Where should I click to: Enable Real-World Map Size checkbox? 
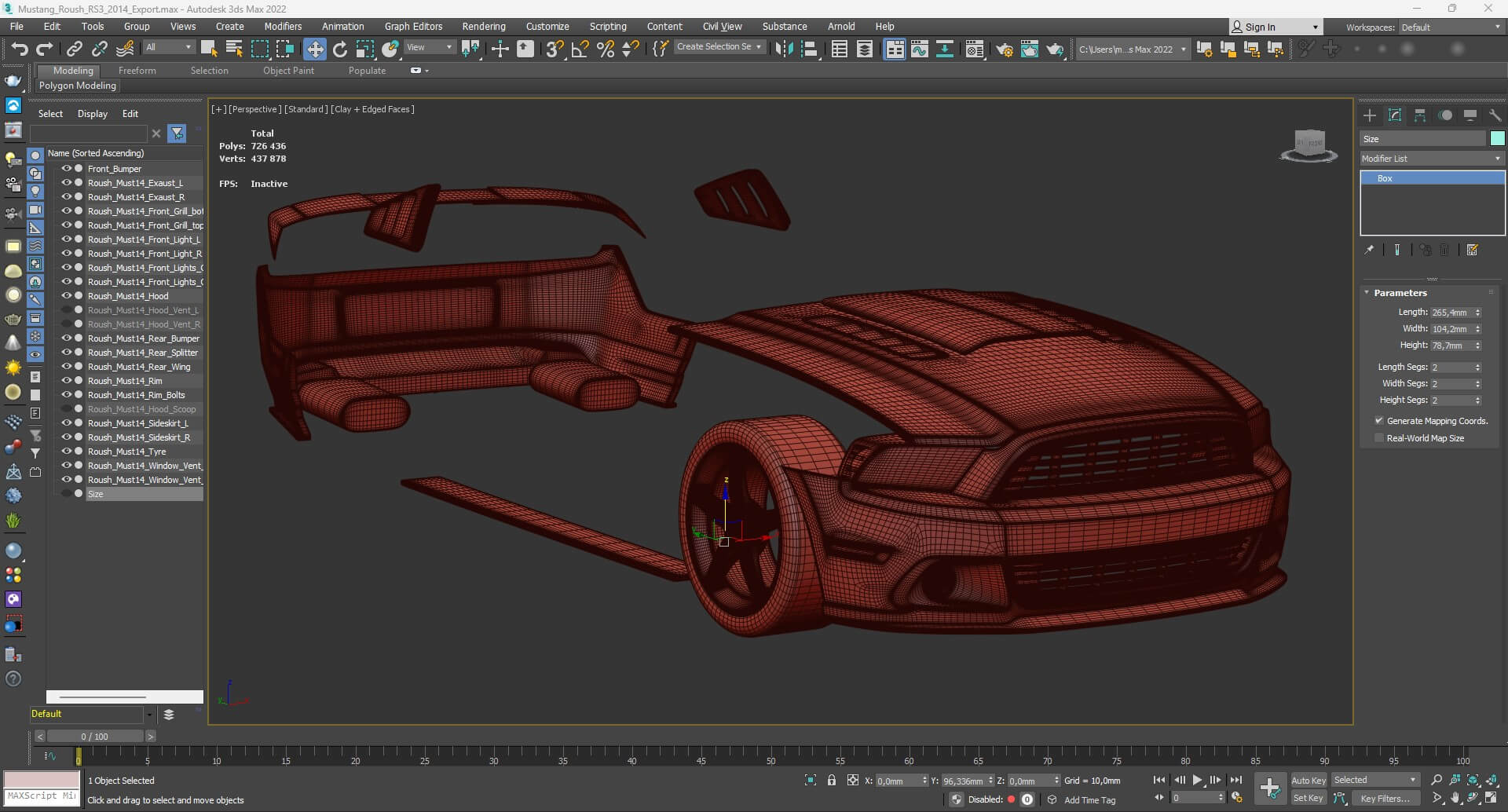pos(1379,438)
